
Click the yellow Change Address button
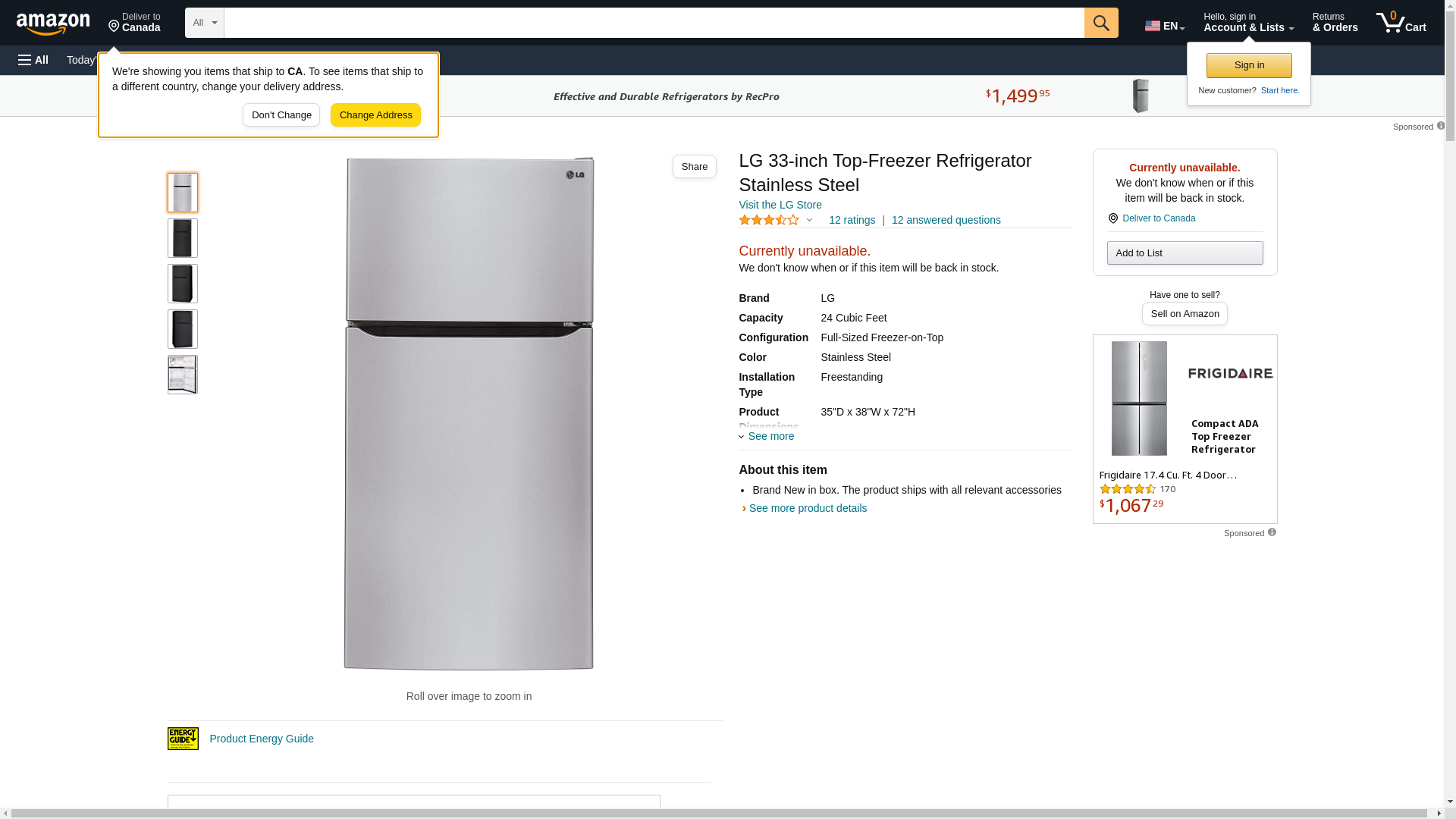375,115
